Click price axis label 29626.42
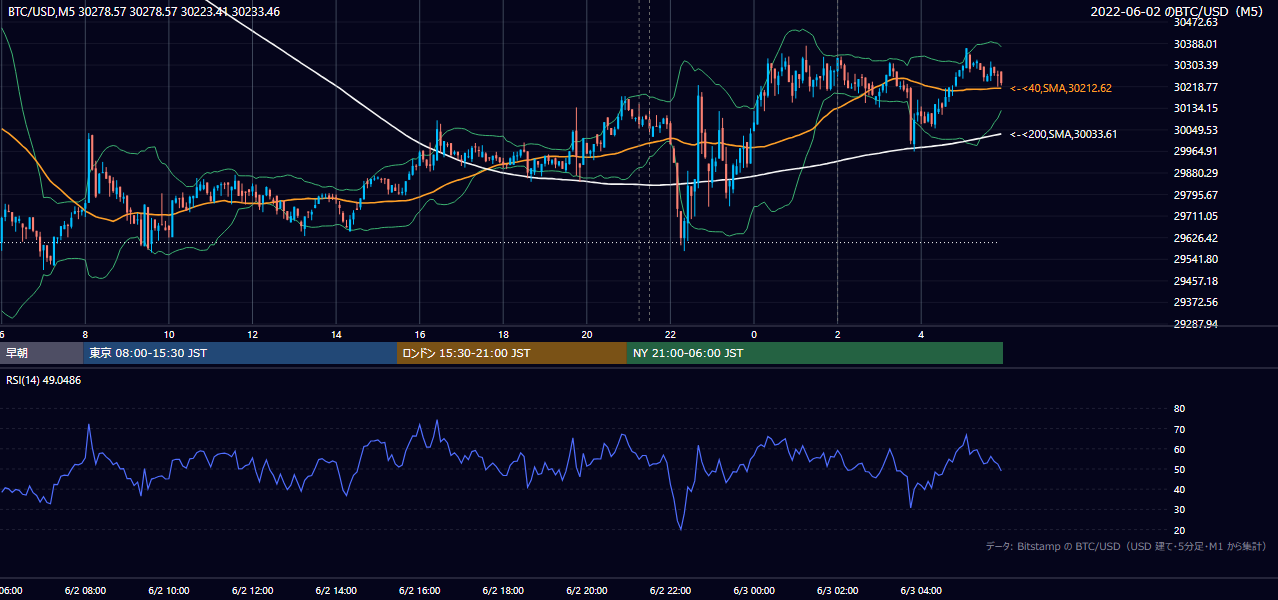 (1195, 238)
